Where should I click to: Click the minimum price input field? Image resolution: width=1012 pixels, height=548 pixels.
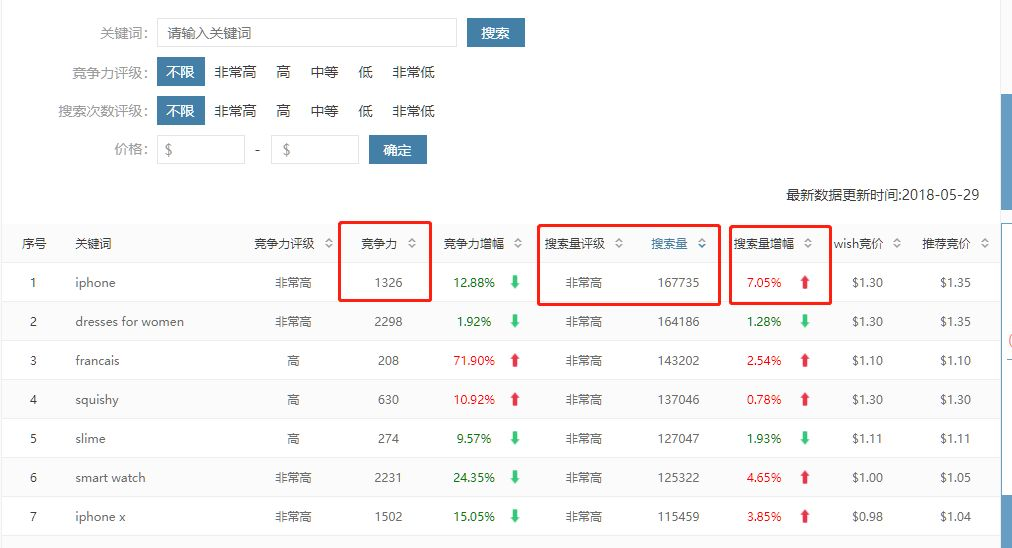(x=201, y=150)
